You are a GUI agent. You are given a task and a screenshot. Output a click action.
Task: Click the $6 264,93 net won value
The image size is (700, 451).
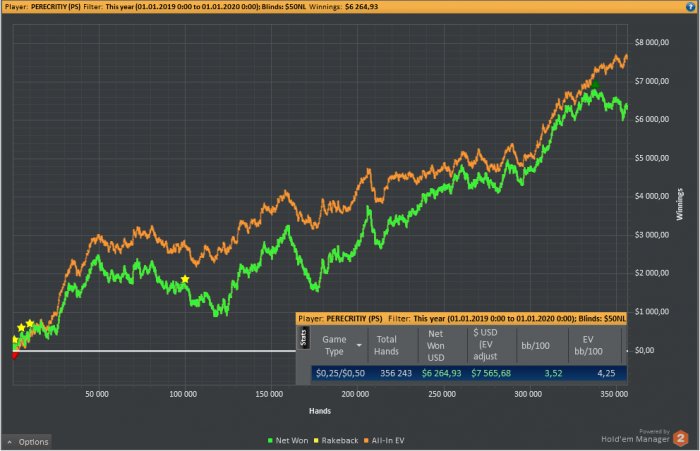(442, 373)
